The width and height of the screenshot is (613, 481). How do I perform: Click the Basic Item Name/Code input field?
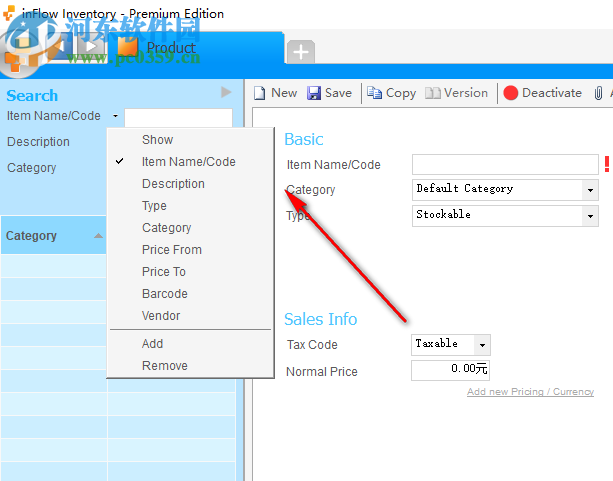point(505,164)
